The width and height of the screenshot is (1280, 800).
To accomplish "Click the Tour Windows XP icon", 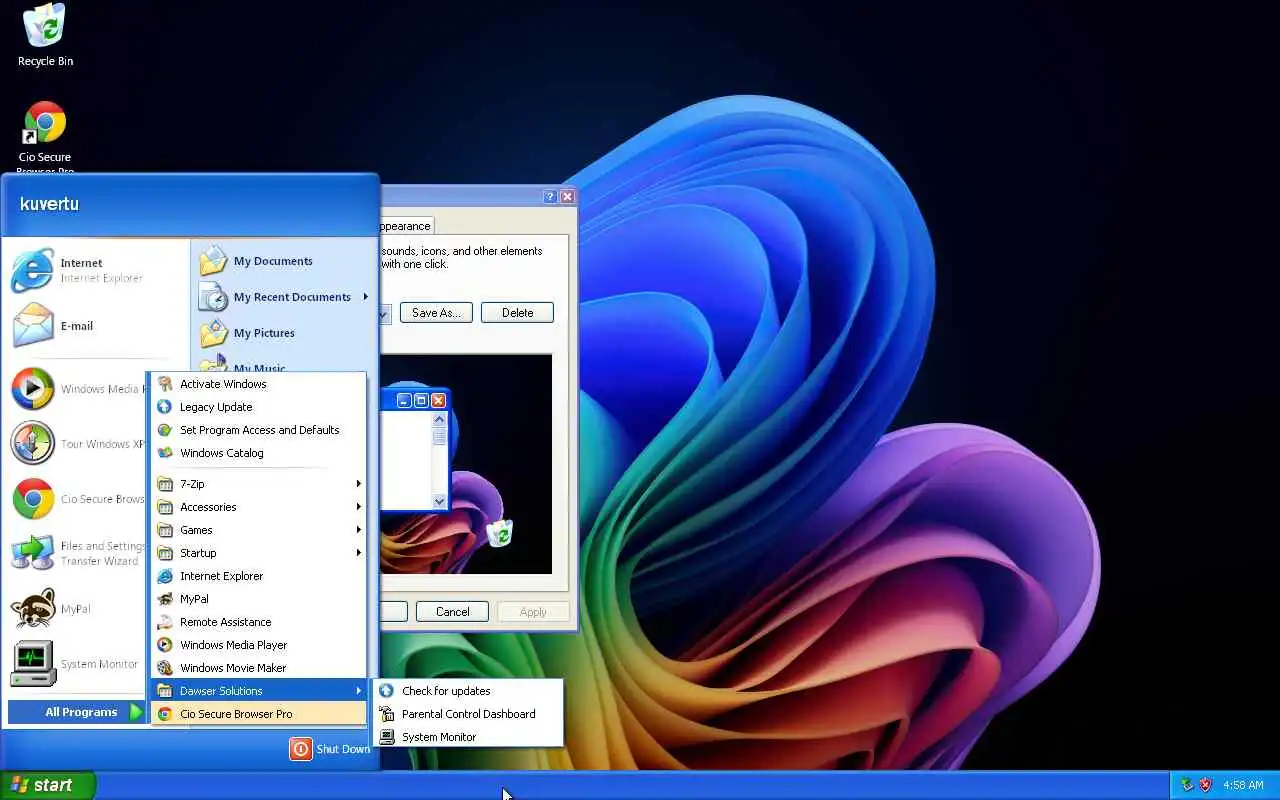I will (x=32, y=444).
